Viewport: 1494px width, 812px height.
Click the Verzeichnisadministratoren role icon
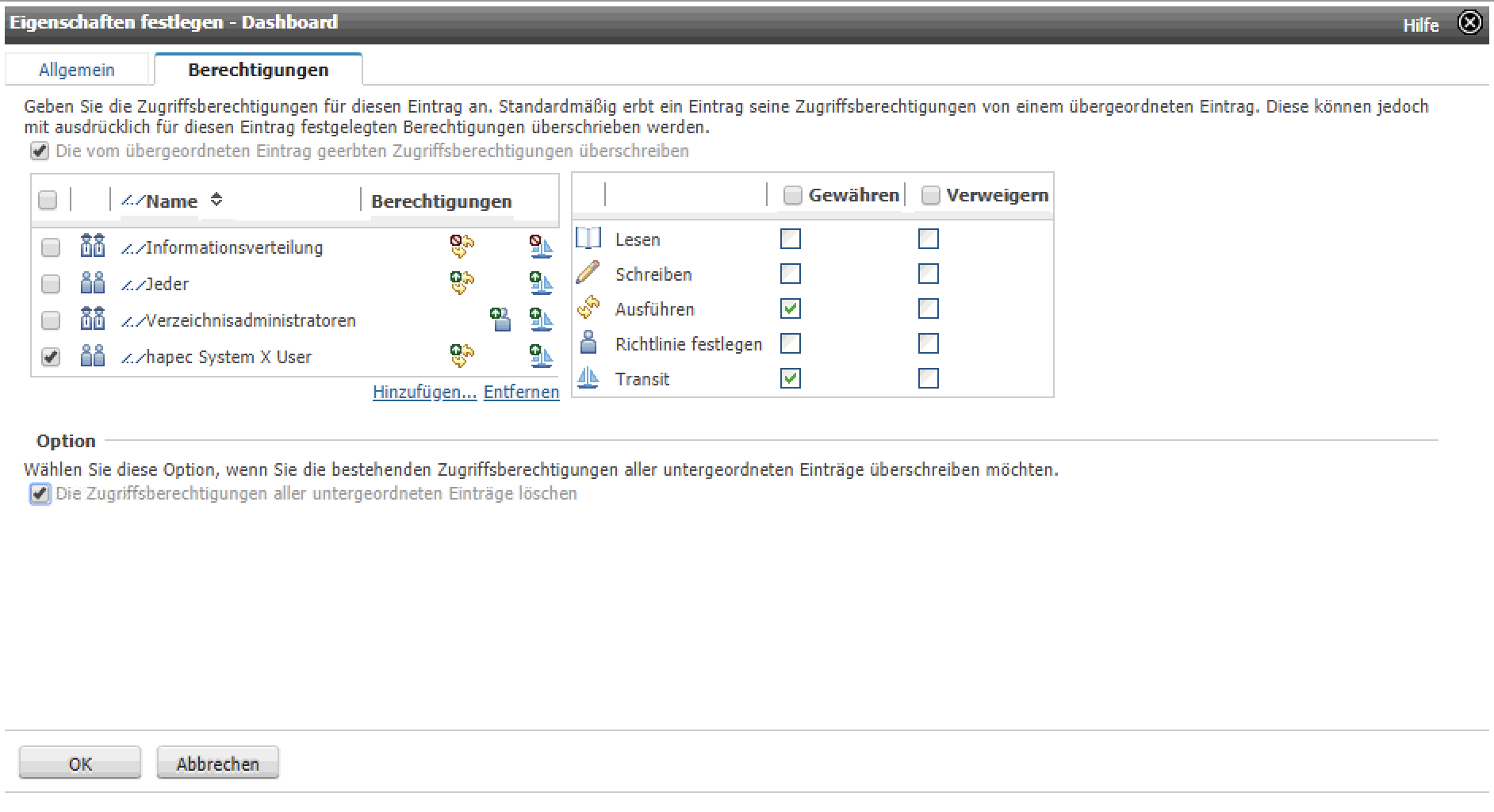click(x=93, y=320)
